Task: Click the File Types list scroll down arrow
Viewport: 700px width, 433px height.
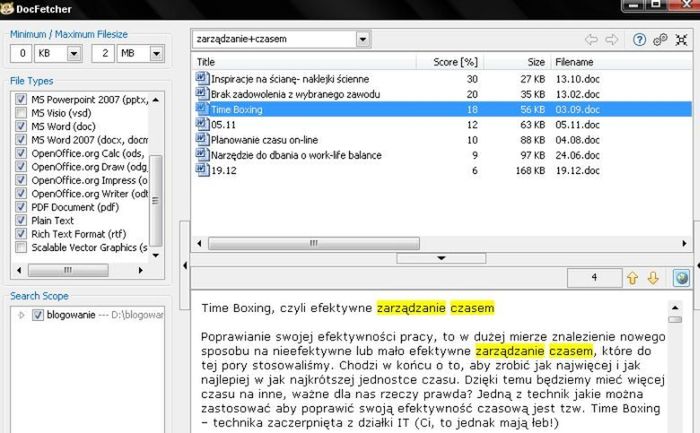Action: click(x=156, y=255)
